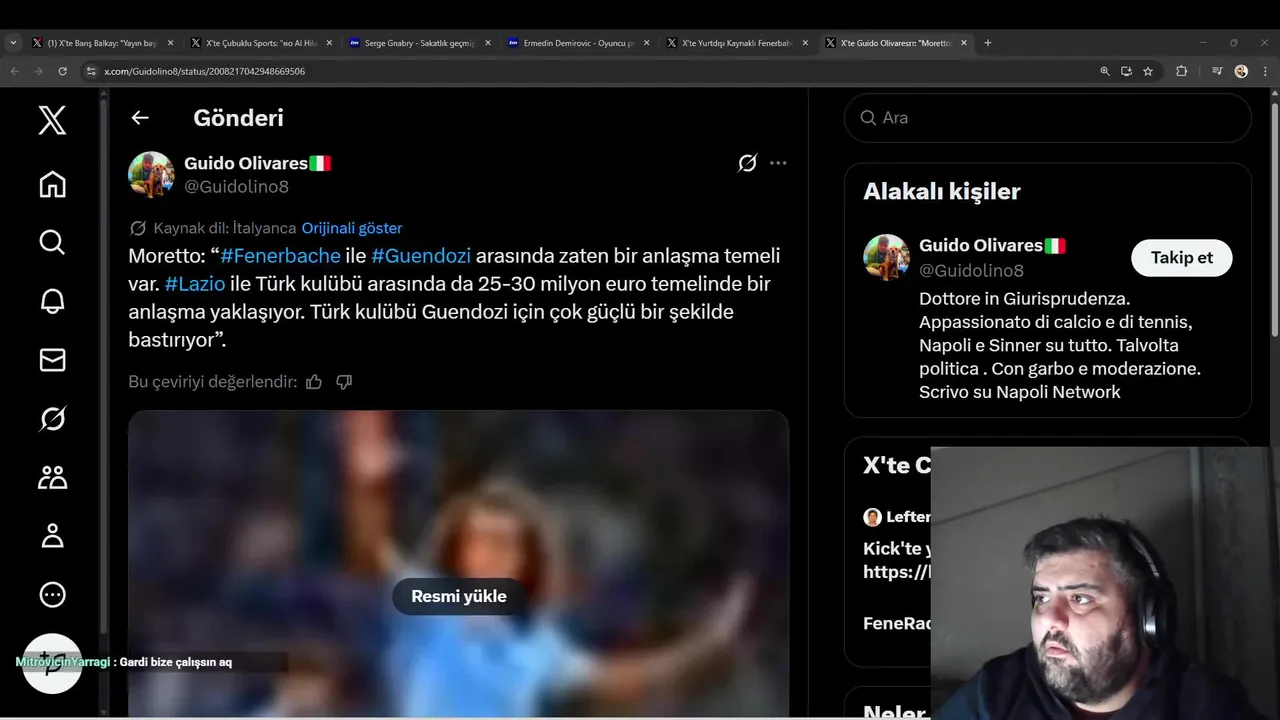The width and height of the screenshot is (1280, 720).
Task: Switch to Ermedin Demirovic tab
Action: (x=579, y=43)
